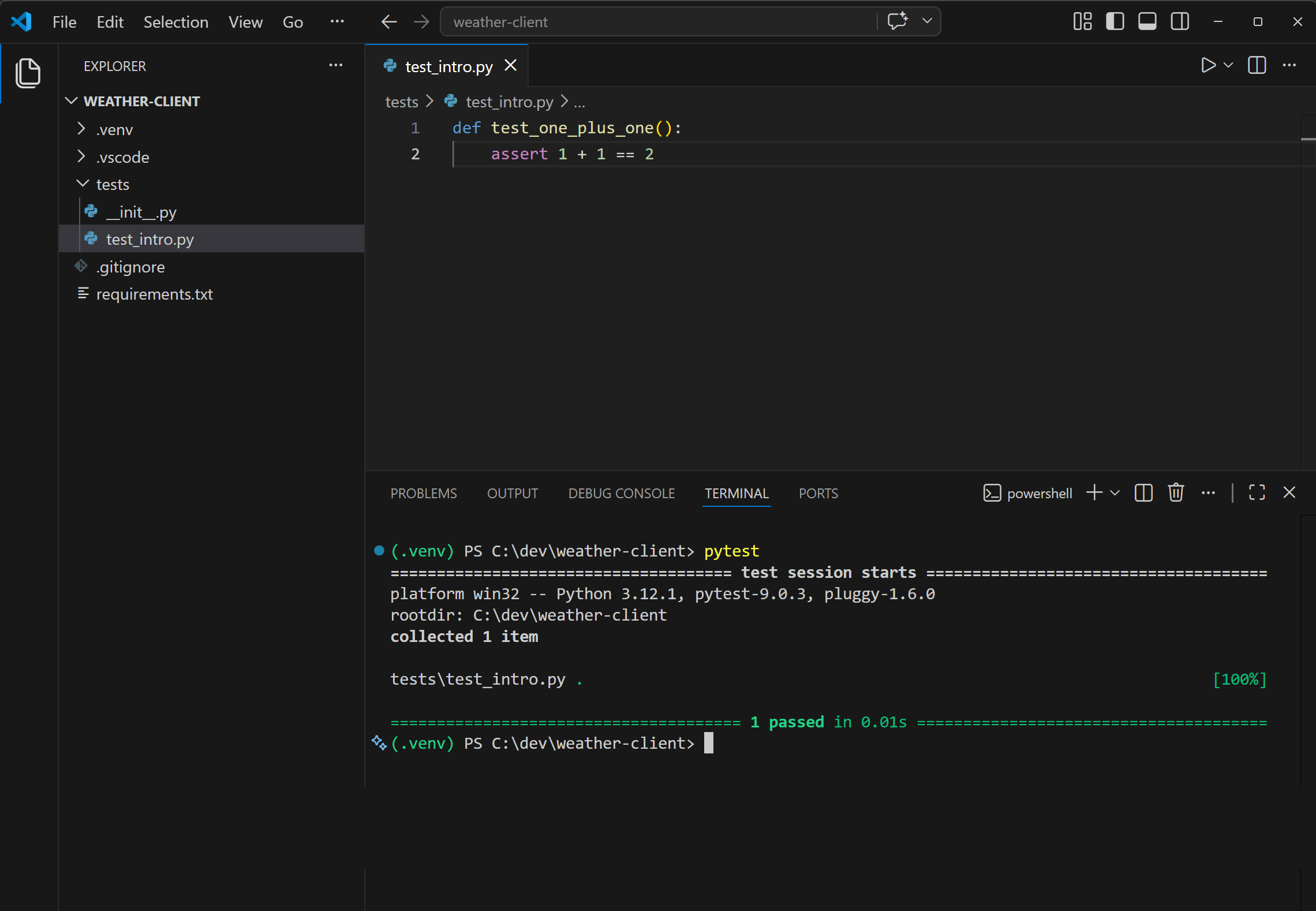Run the Python file
Viewport: 1316px width, 911px height.
click(1207, 65)
